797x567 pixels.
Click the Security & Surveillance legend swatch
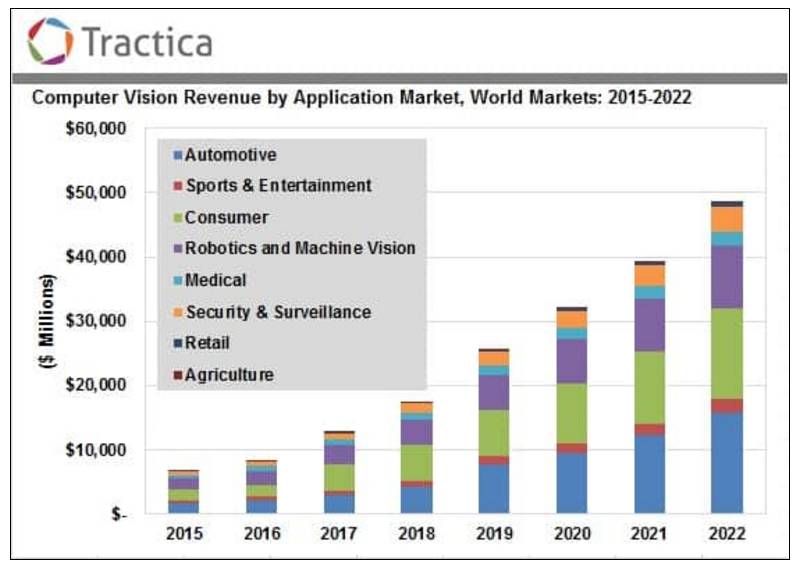click(177, 312)
